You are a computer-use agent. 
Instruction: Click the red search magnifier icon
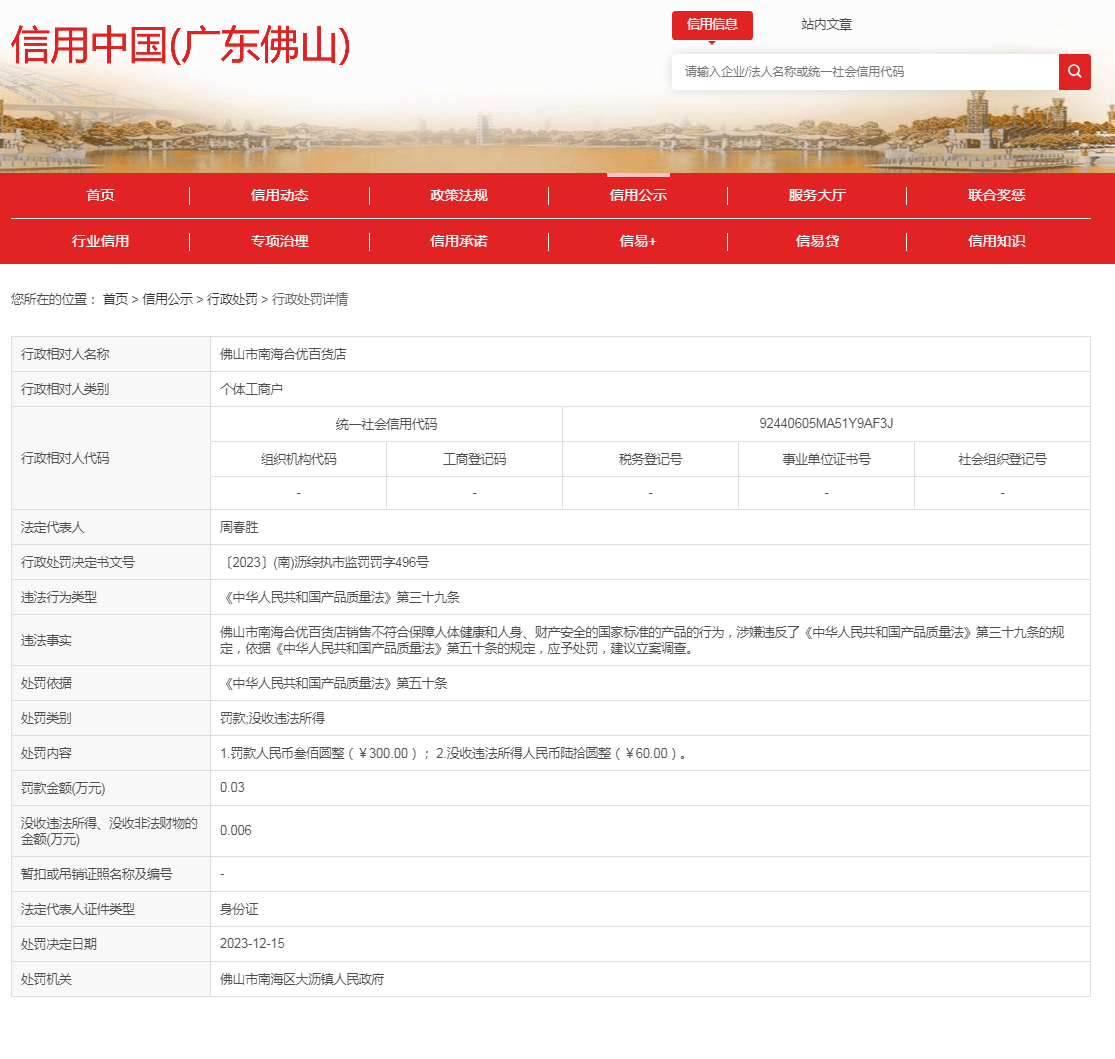[1074, 72]
